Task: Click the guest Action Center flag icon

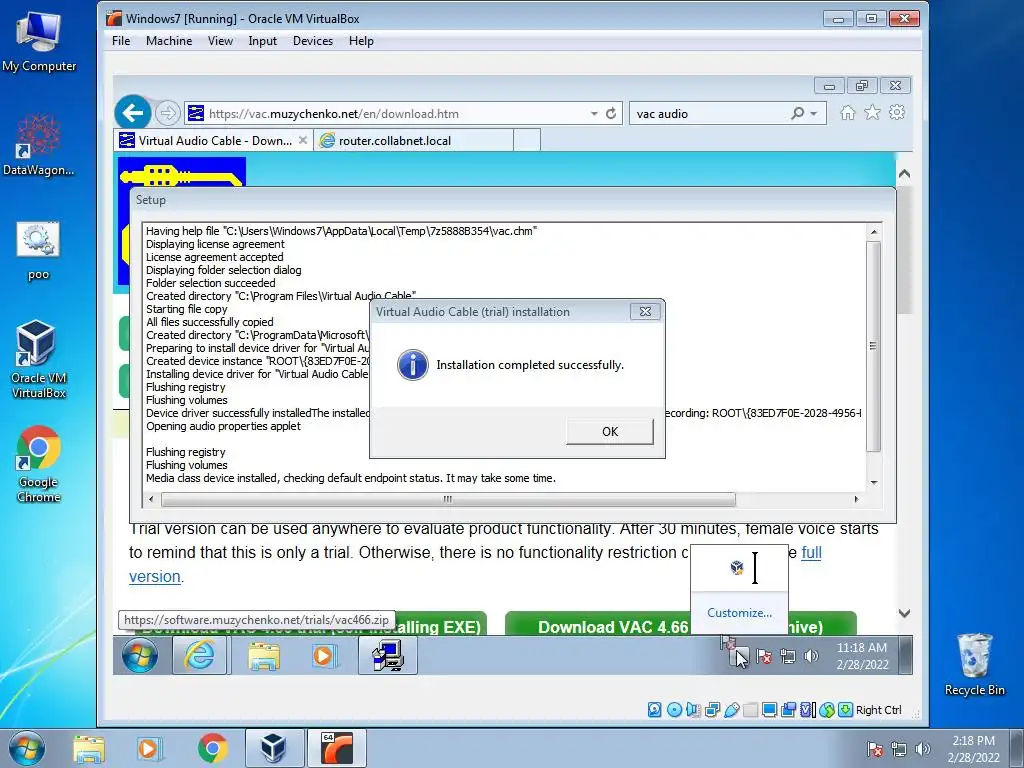Action: click(x=764, y=656)
